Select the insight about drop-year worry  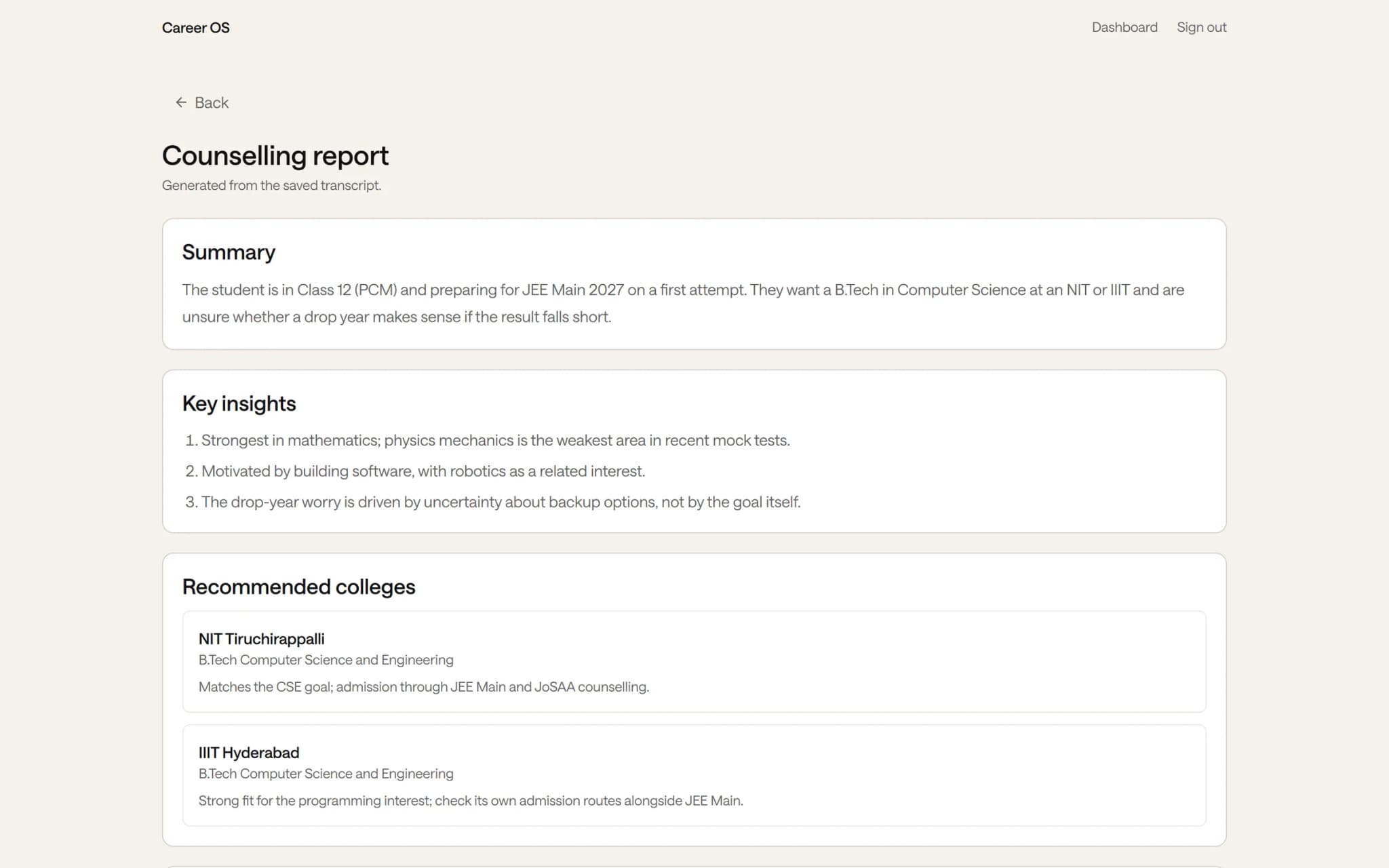click(x=501, y=502)
